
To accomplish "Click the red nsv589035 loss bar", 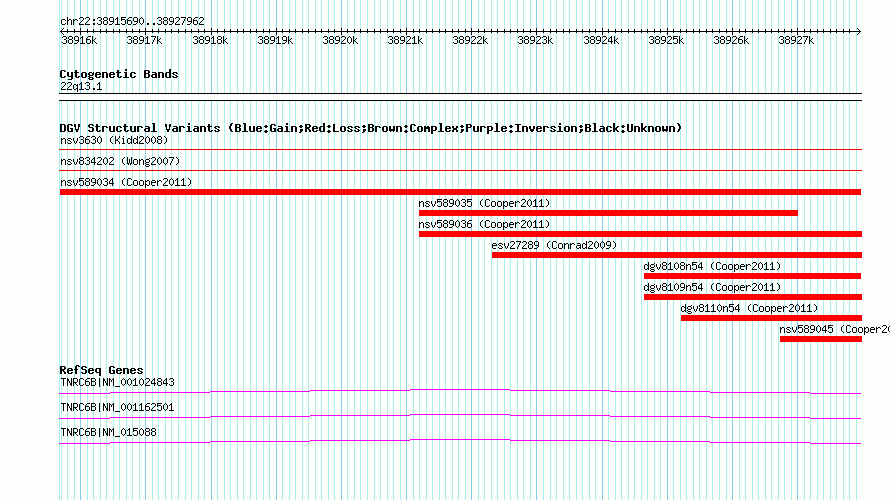I will pos(608,213).
